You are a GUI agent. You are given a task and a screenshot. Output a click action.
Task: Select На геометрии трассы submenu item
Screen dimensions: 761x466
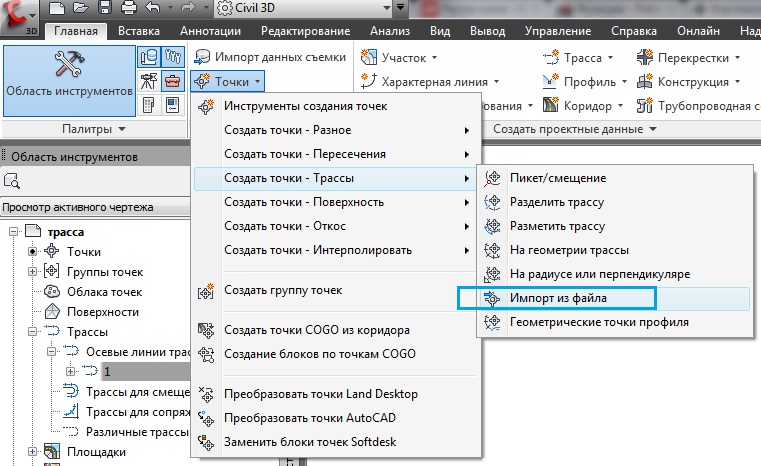click(615, 250)
